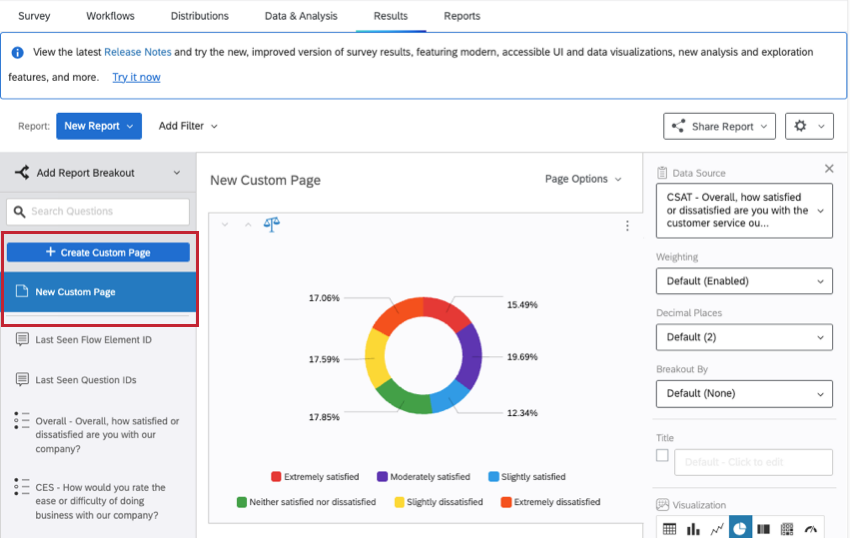This screenshot has height=538, width=850.
Task: Select the table visualization icon
Action: [669, 529]
